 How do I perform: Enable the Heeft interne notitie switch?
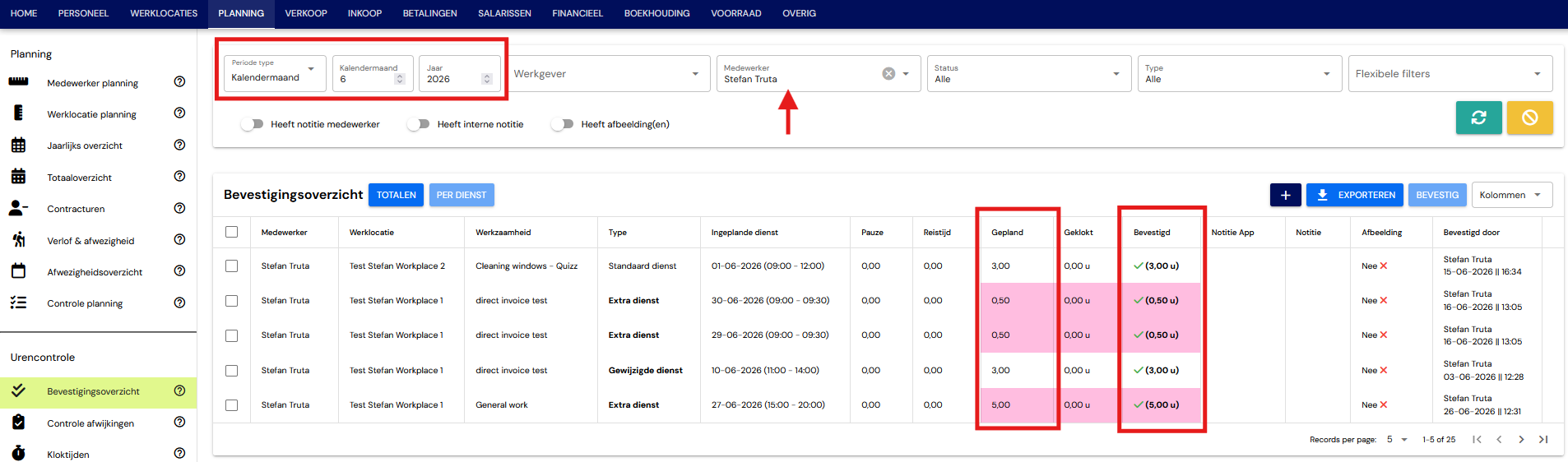[419, 124]
